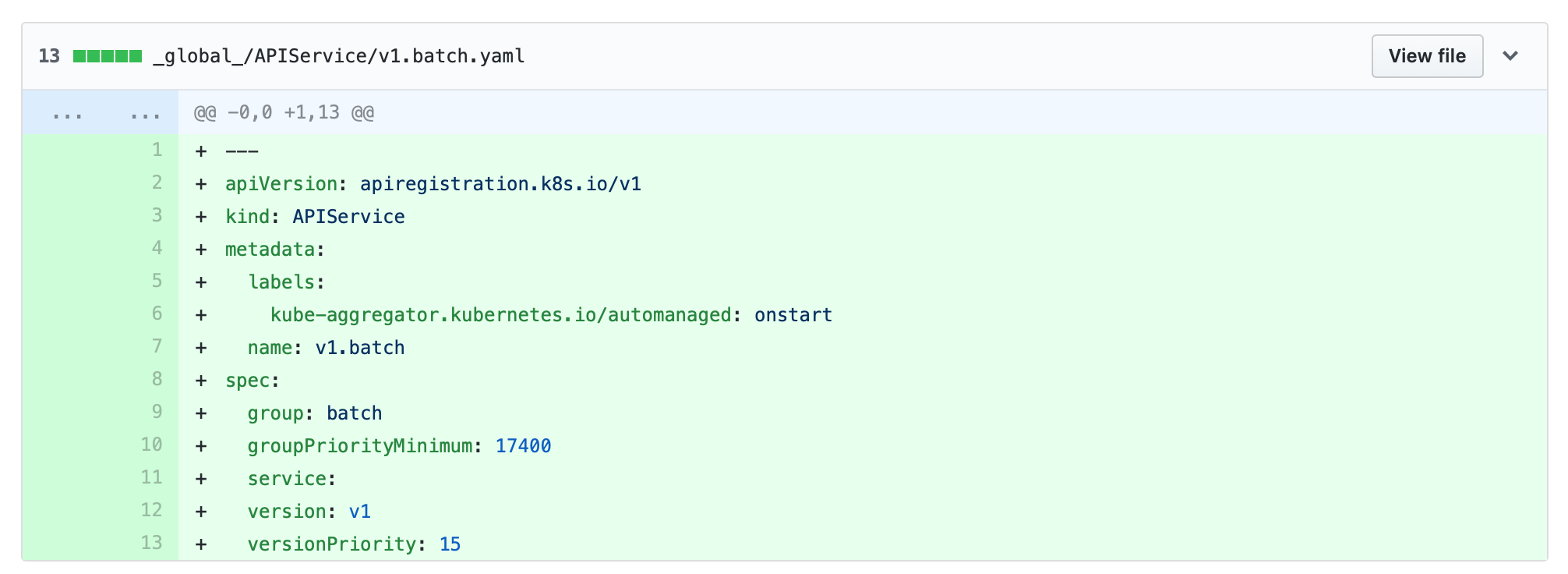Click the first ellipsis icon in diff gutter
The image size is (1568, 574).
69,113
